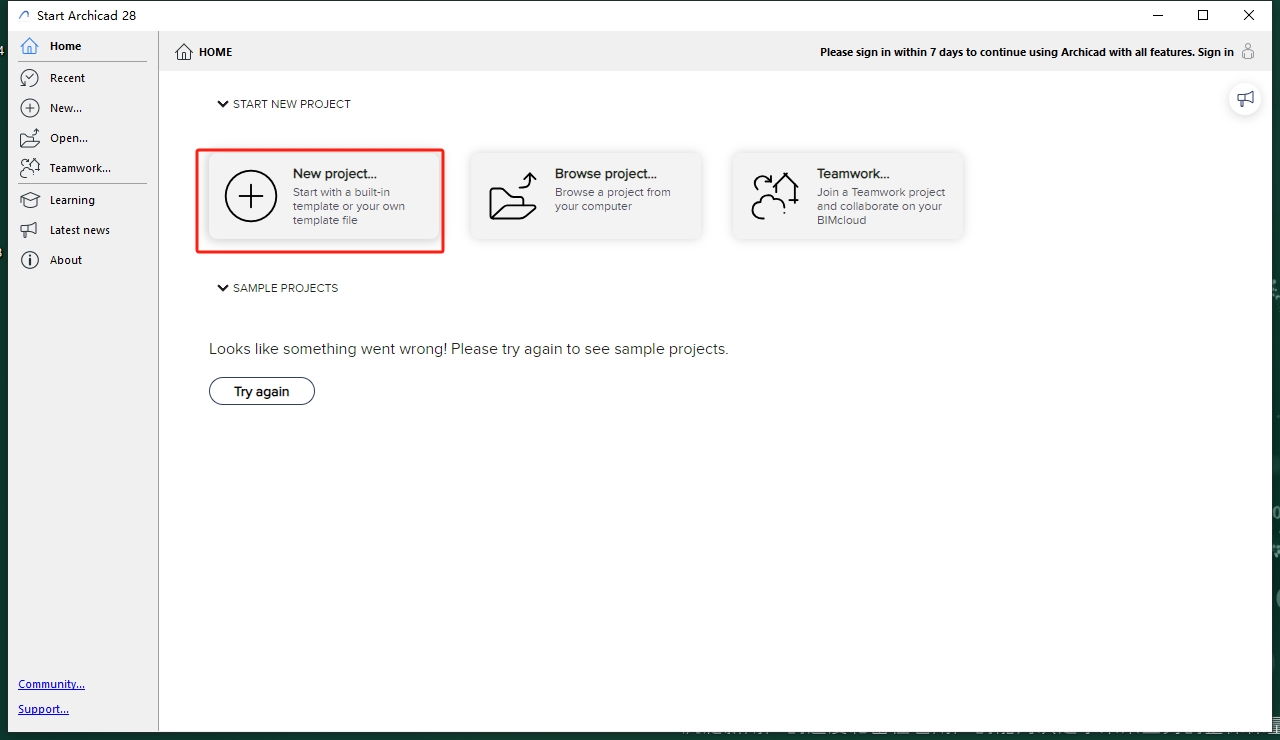Open the Community link

[x=51, y=684]
